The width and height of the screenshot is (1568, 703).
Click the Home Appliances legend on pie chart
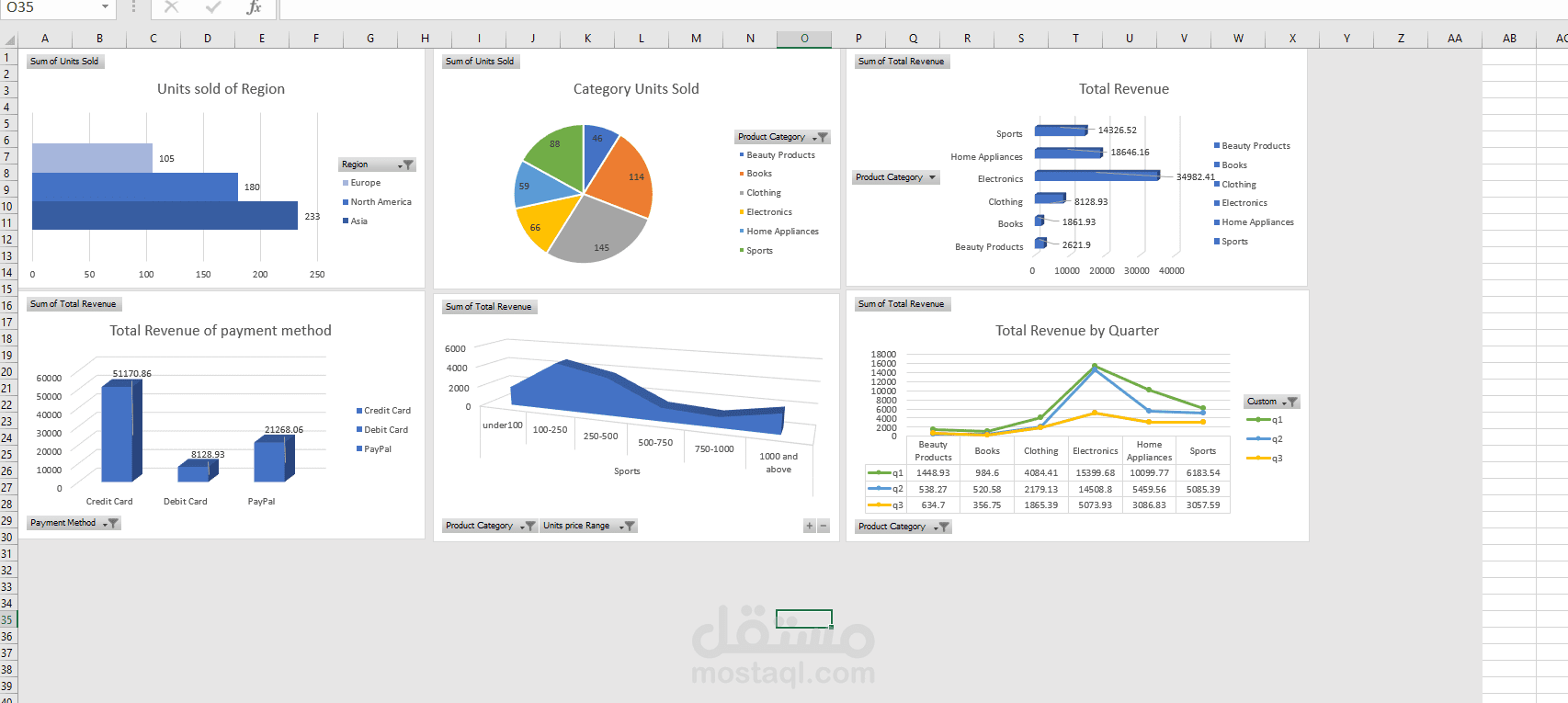(x=778, y=232)
